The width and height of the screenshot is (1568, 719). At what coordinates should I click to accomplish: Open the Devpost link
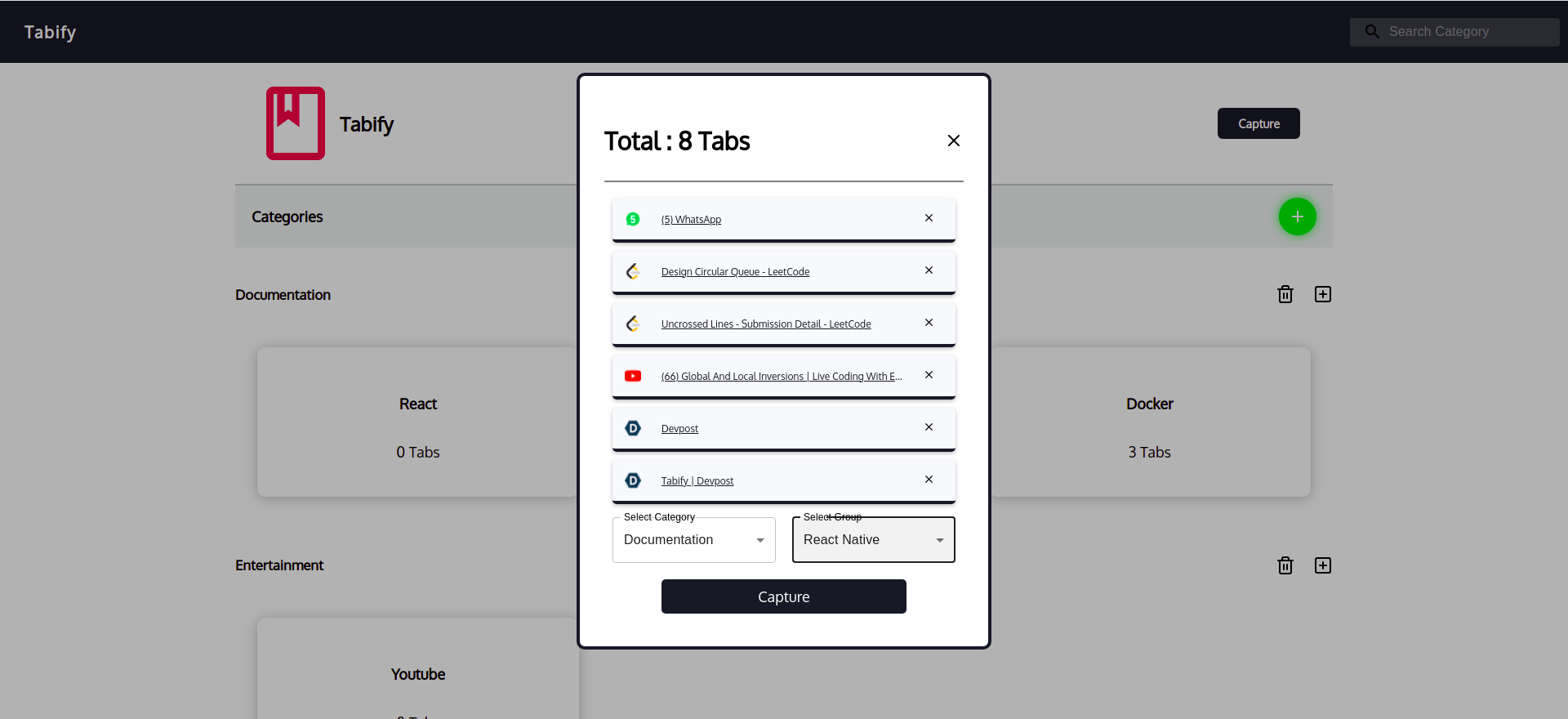(x=679, y=429)
